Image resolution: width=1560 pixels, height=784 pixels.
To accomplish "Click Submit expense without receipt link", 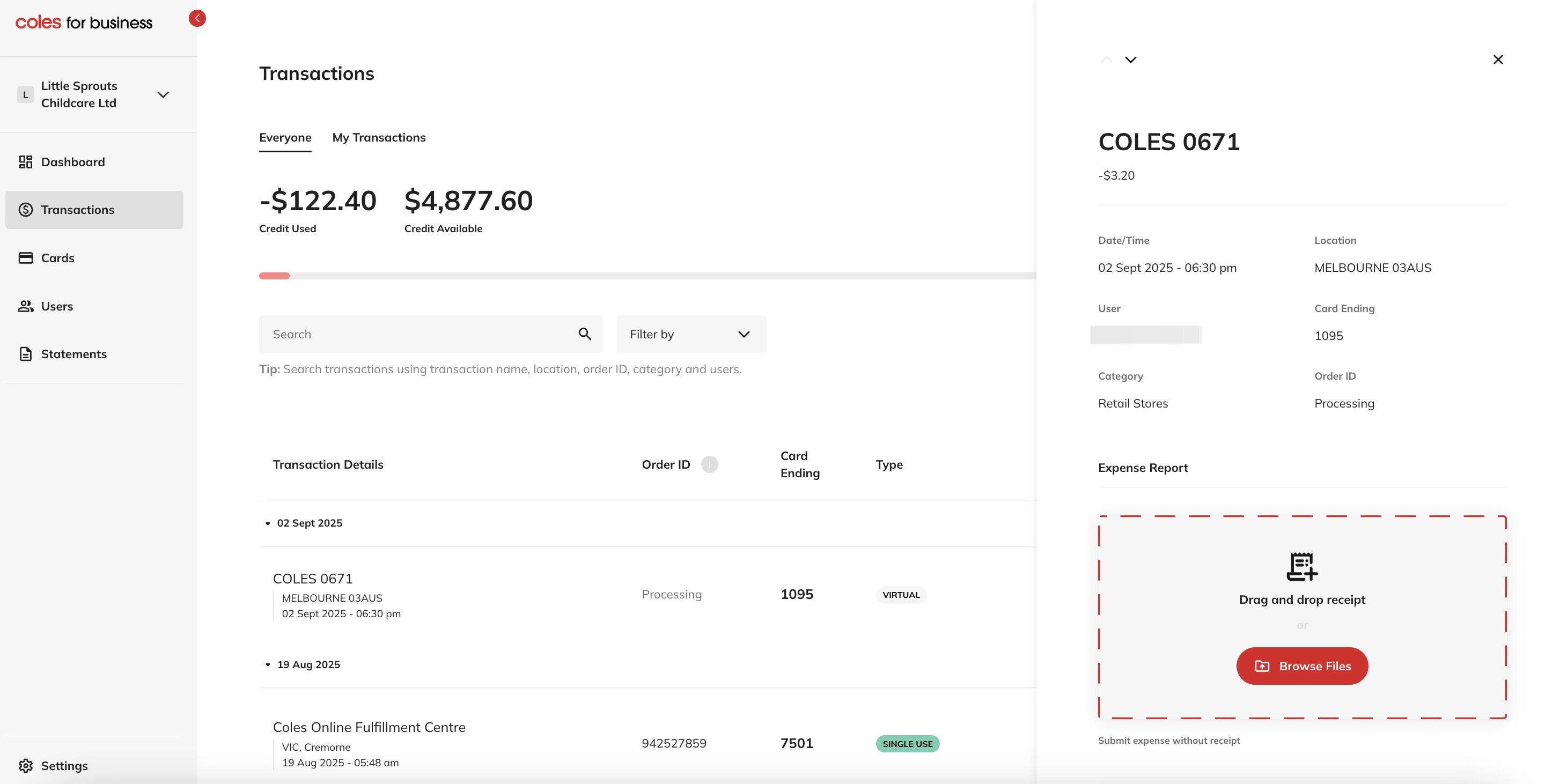I will tap(1168, 741).
